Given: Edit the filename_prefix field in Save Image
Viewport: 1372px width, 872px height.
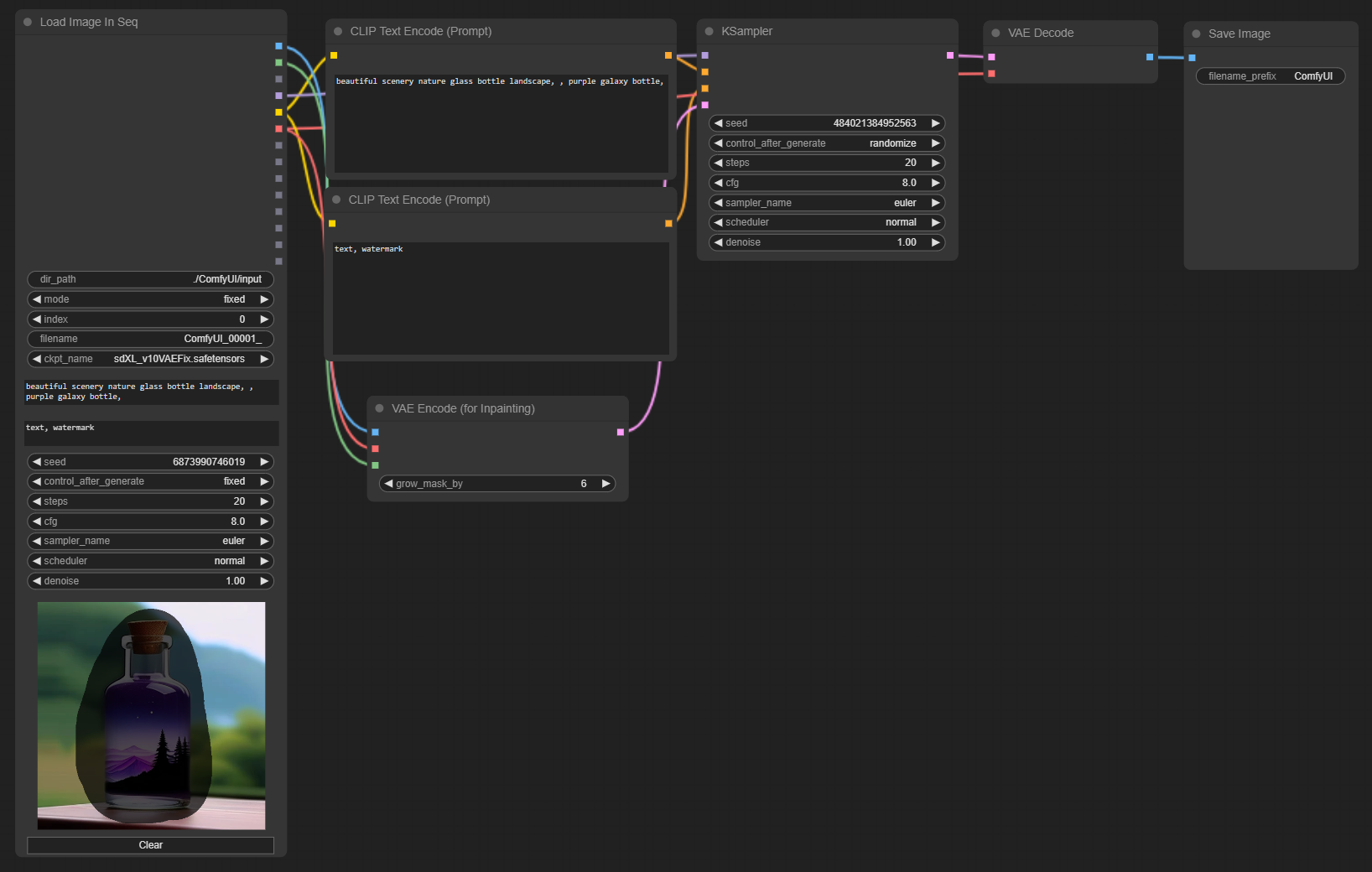Looking at the screenshot, I should (x=1271, y=76).
